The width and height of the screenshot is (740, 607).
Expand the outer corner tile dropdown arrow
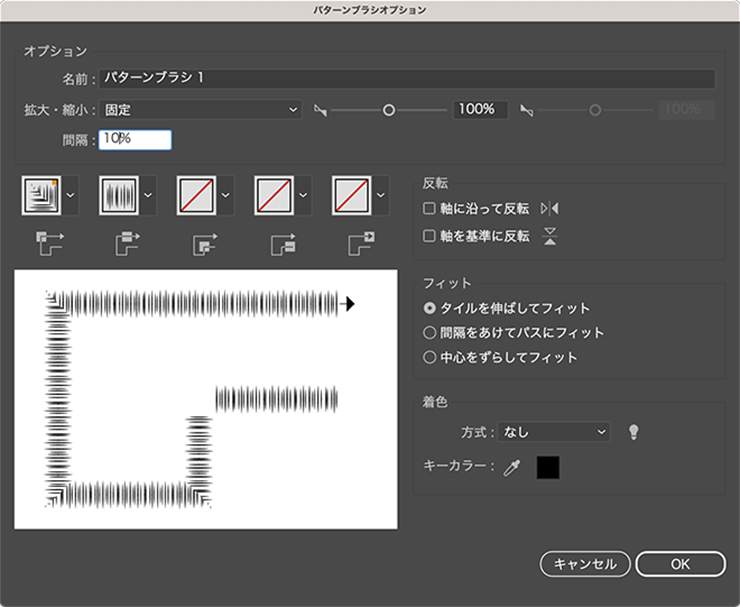(x=70, y=195)
